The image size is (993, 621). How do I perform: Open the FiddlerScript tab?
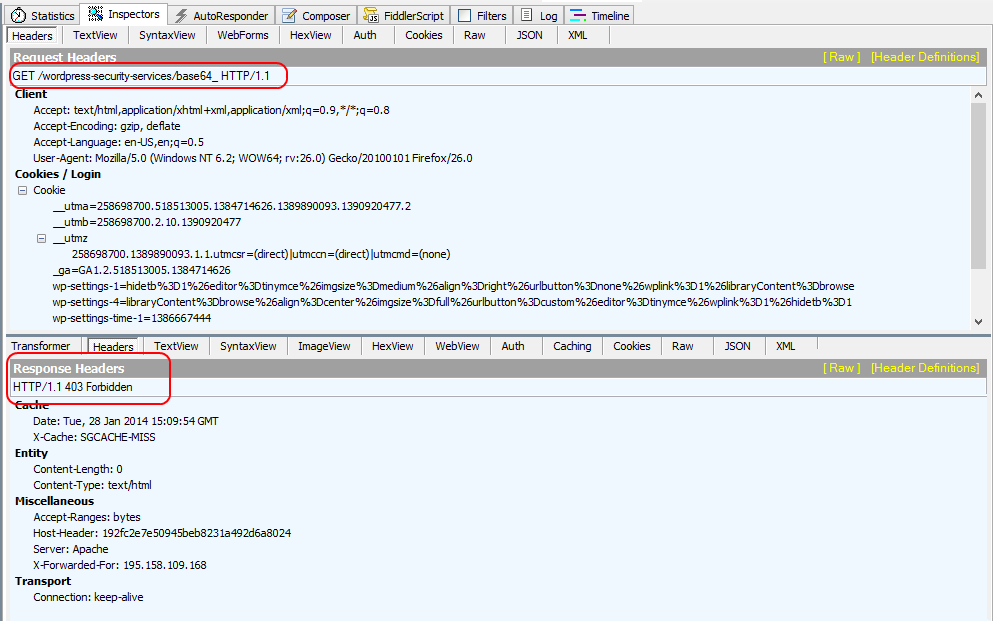click(404, 15)
